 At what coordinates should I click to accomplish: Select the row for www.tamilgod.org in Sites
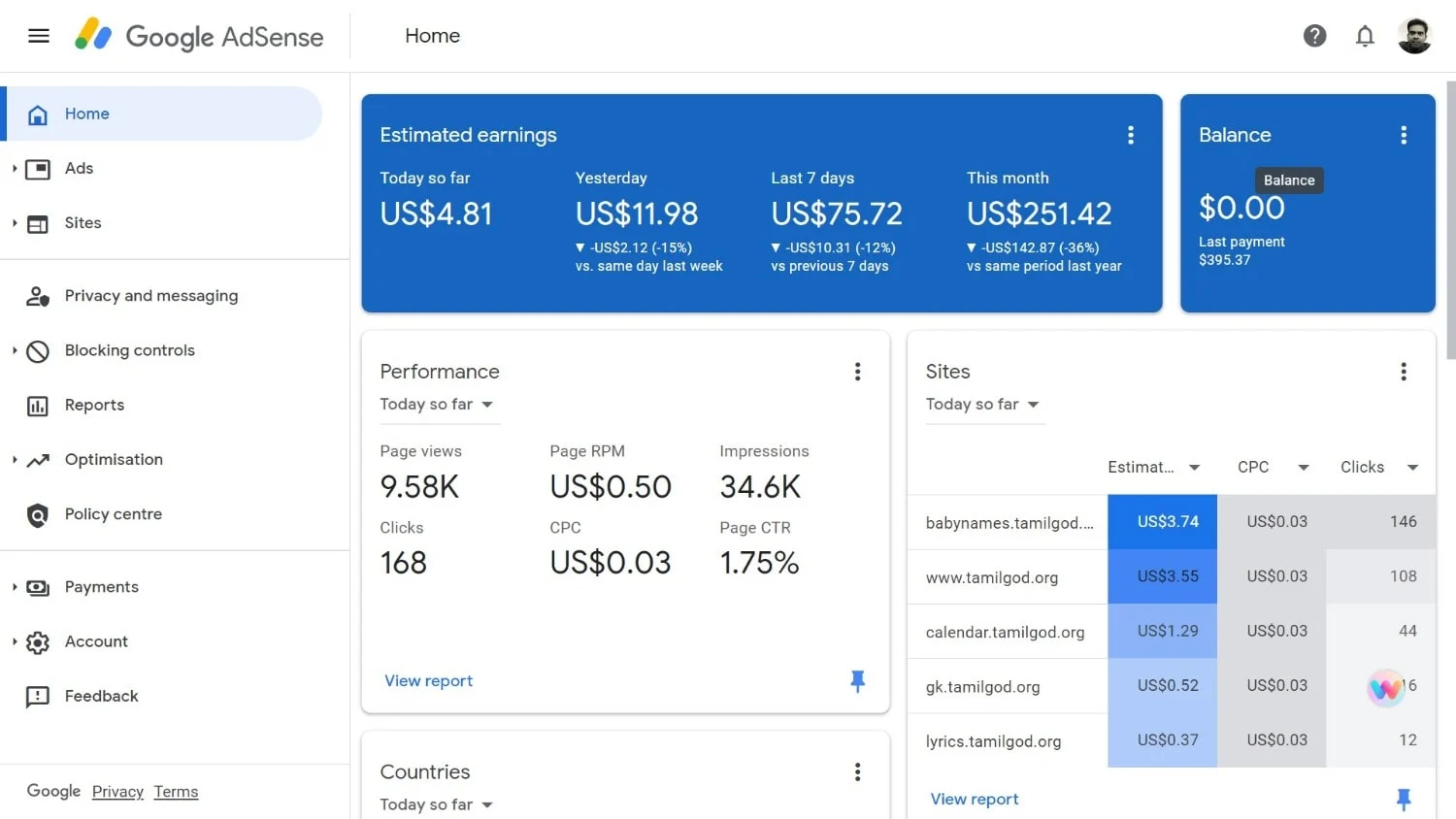pyautogui.click(x=992, y=576)
